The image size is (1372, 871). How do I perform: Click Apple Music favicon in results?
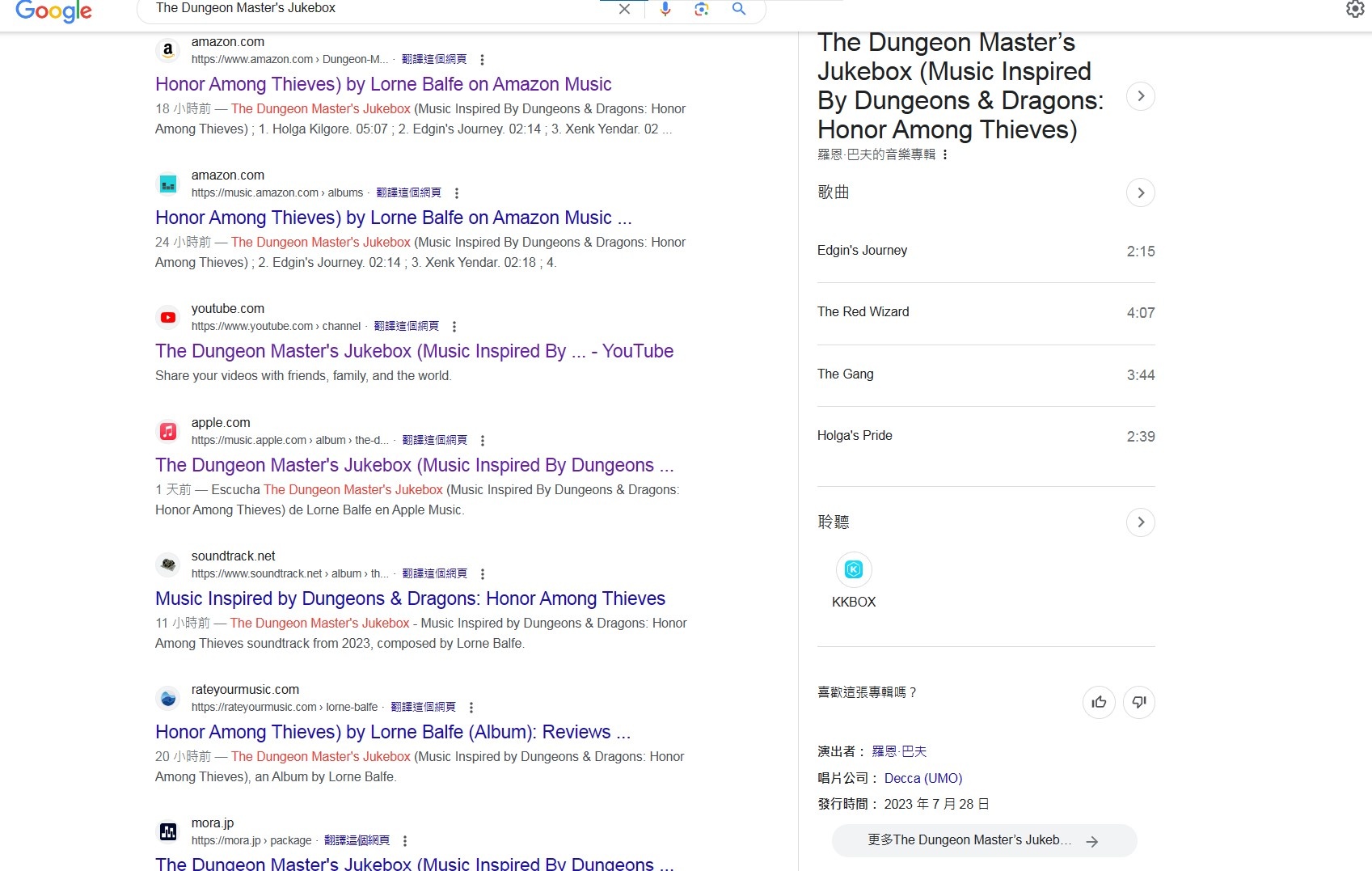[x=168, y=431]
